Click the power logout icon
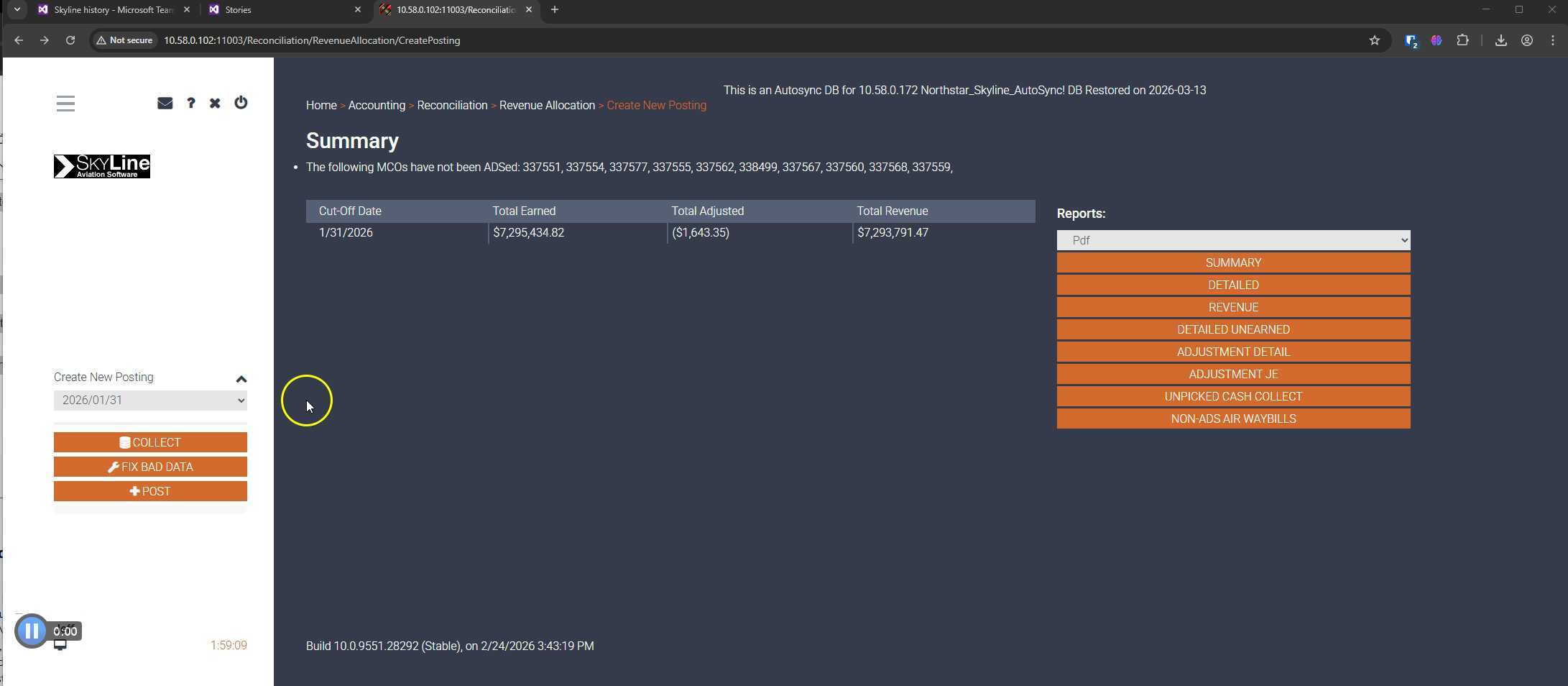 (x=241, y=103)
